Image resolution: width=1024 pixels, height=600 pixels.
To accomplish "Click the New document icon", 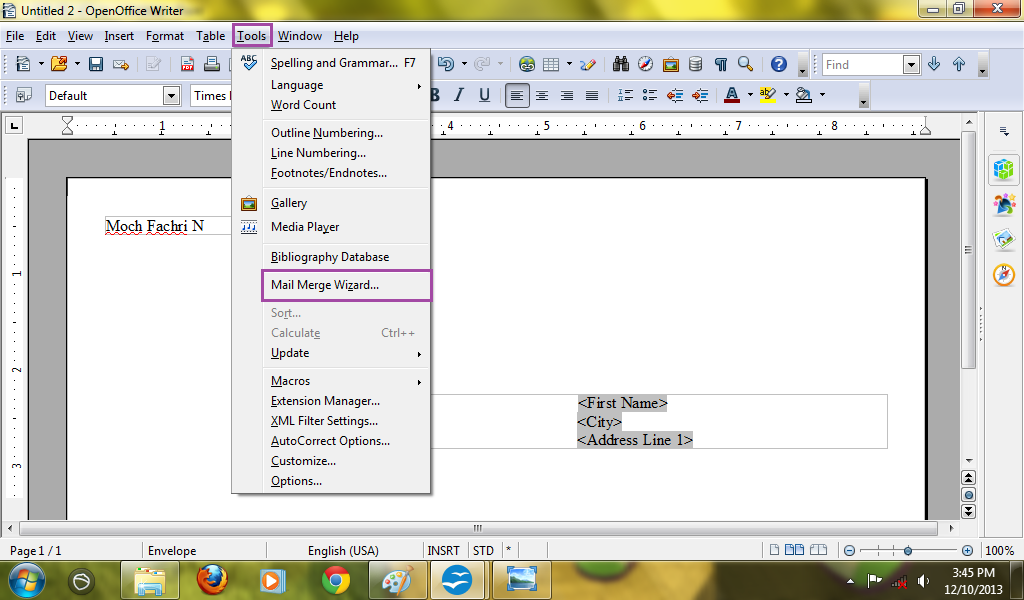I will 24,64.
